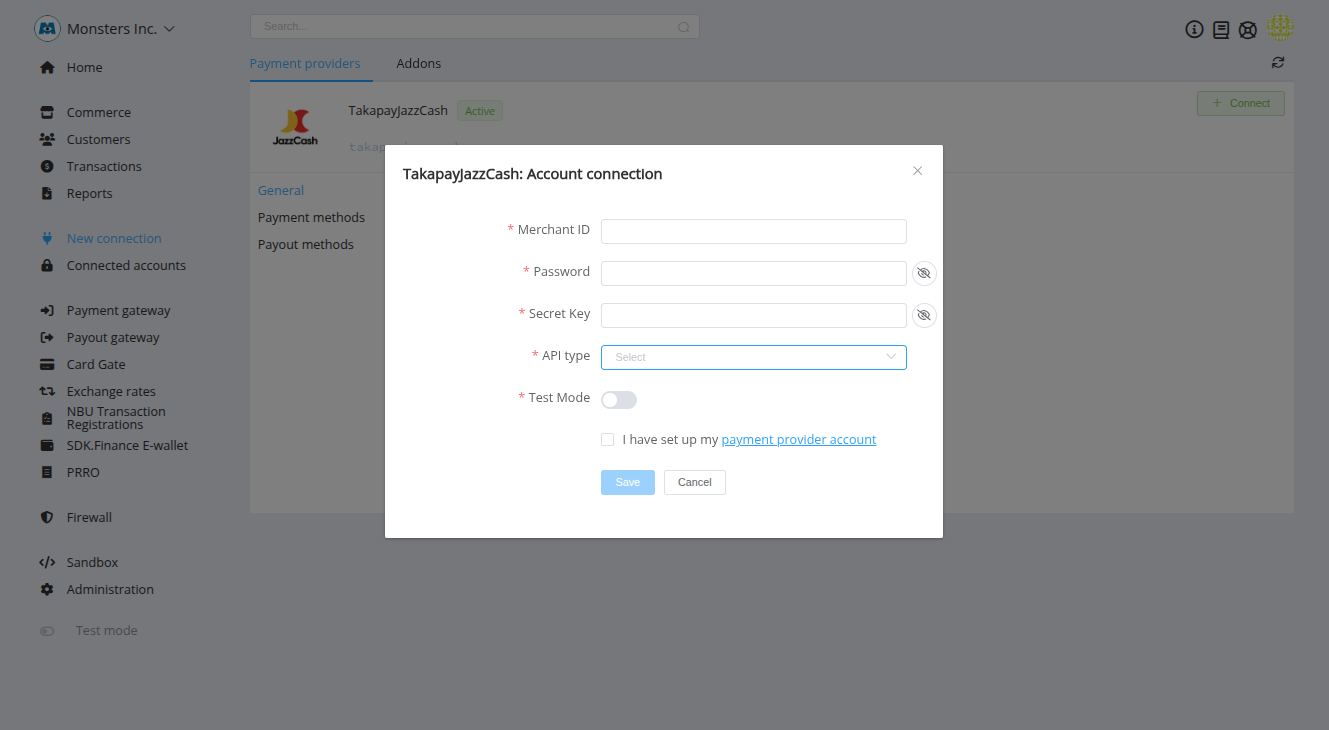The width and height of the screenshot is (1329, 730).
Task: Click the Merchant ID input field
Action: click(x=753, y=231)
